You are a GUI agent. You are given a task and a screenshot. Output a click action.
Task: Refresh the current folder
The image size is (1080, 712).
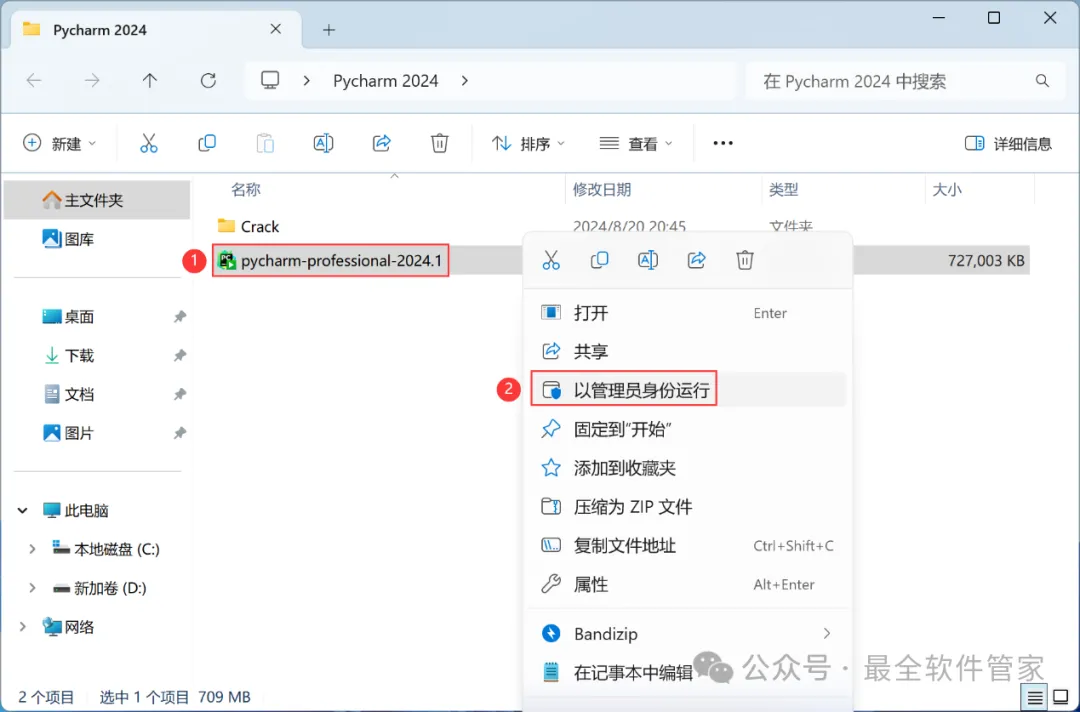[208, 81]
